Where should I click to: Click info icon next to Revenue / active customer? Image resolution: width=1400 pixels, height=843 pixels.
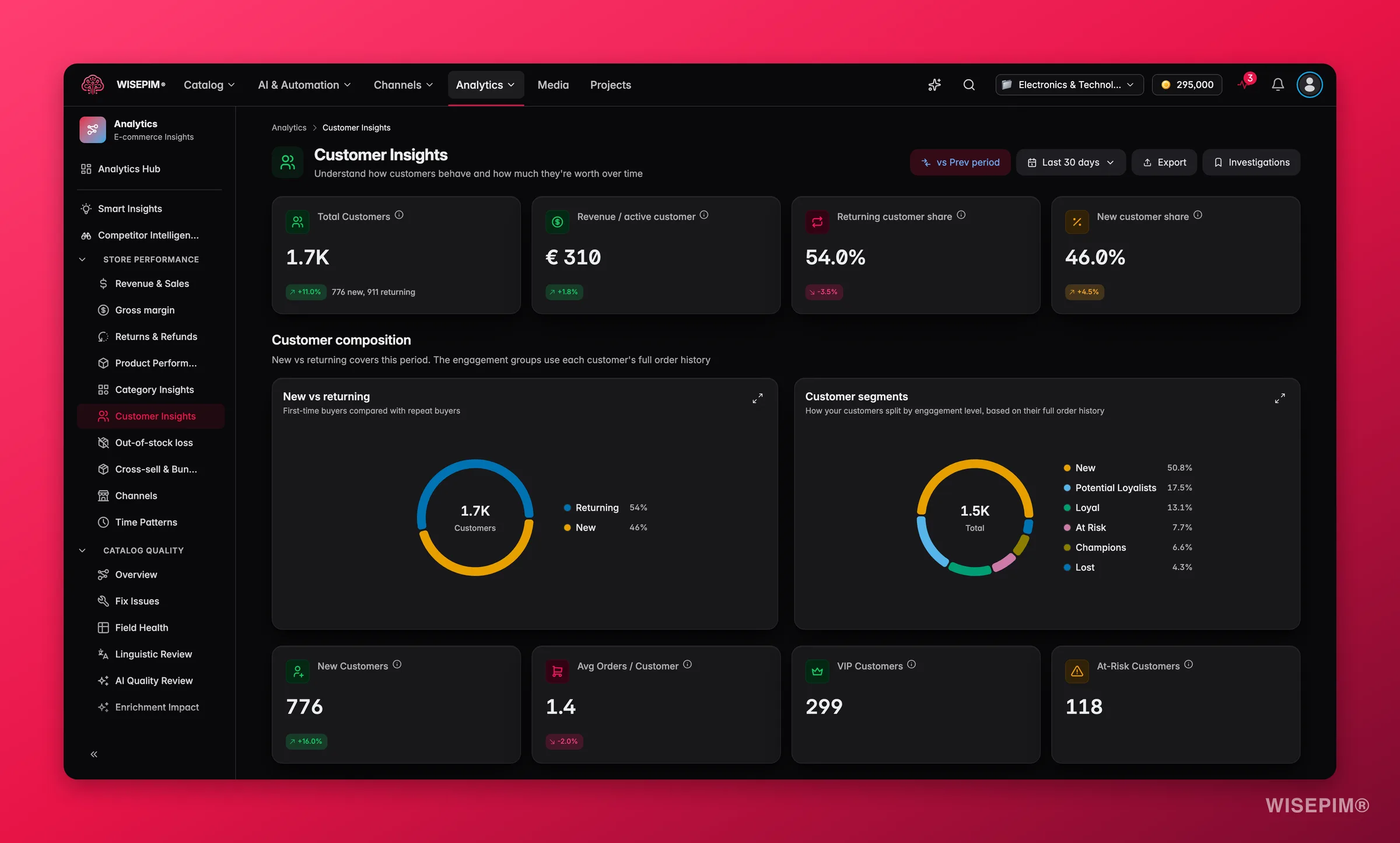click(x=704, y=215)
